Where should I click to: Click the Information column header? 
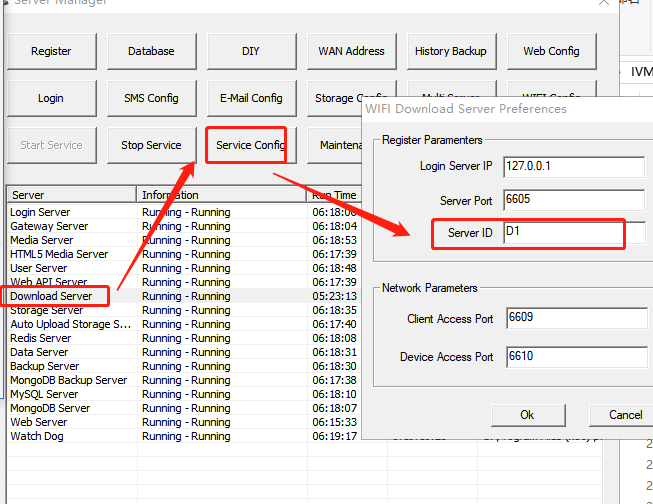[x=222, y=195]
